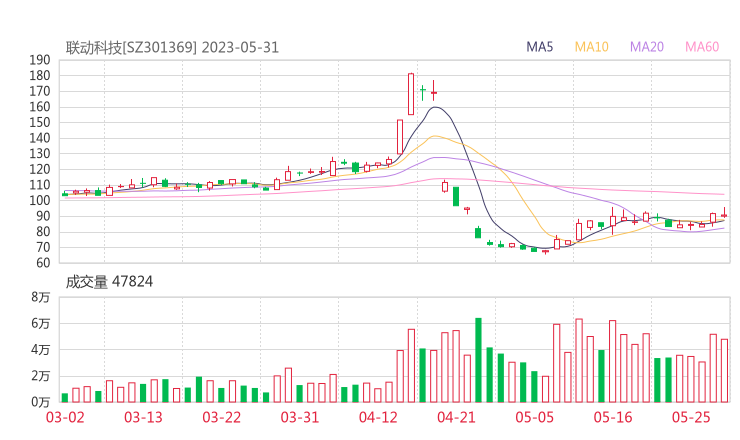740x440 pixels.
Task: Click the 05-25 date axis label
Action: [x=691, y=417]
